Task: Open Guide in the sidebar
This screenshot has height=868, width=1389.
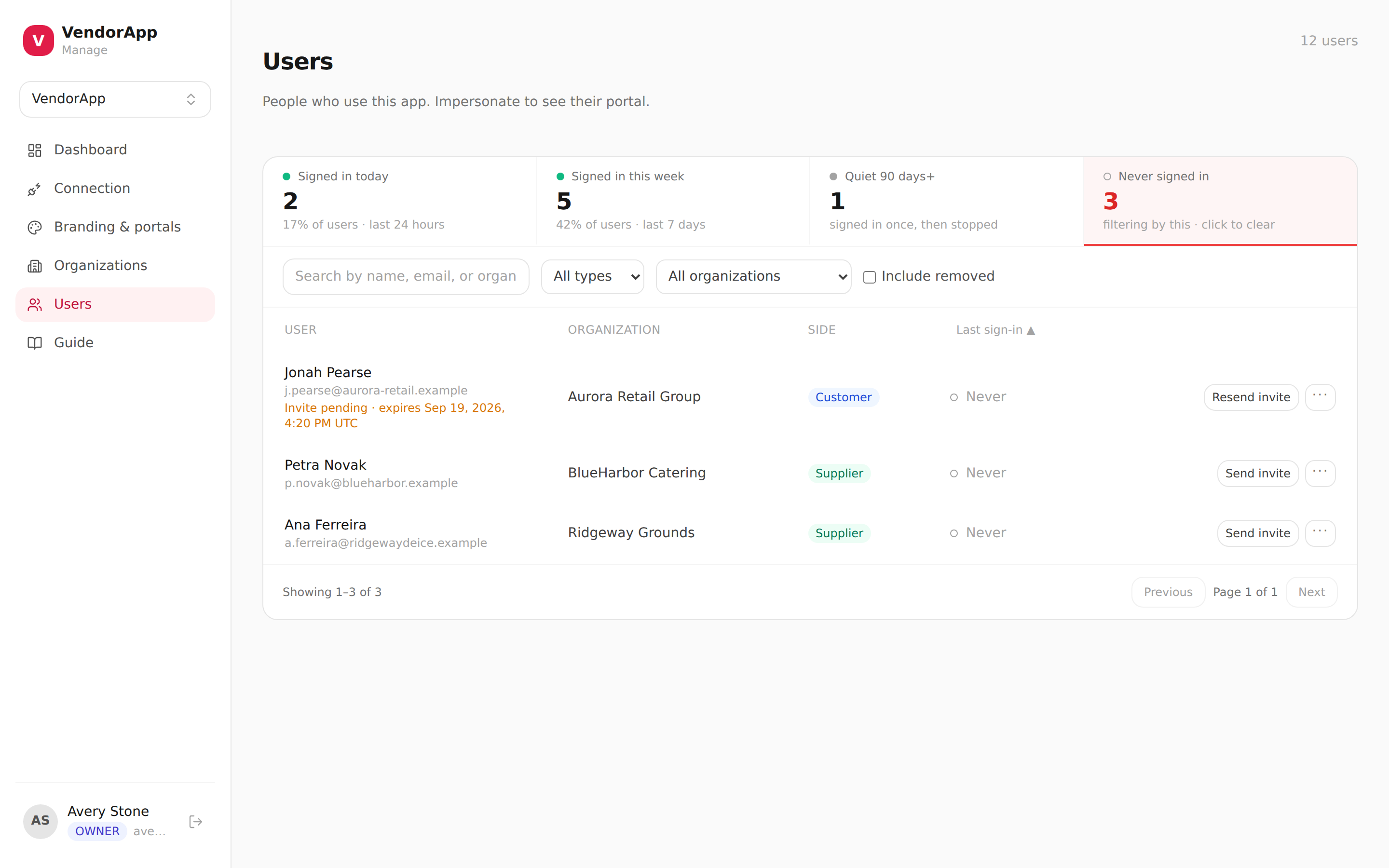Action: 115,342
